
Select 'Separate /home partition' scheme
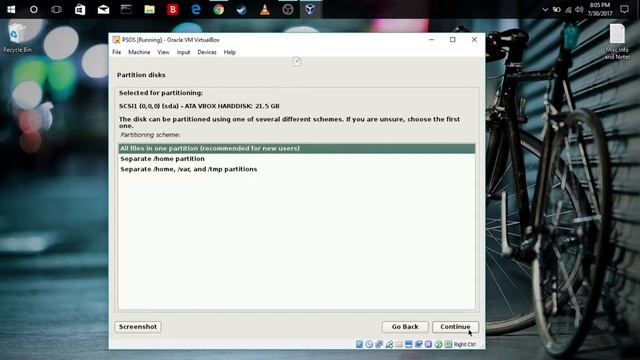pos(297,159)
